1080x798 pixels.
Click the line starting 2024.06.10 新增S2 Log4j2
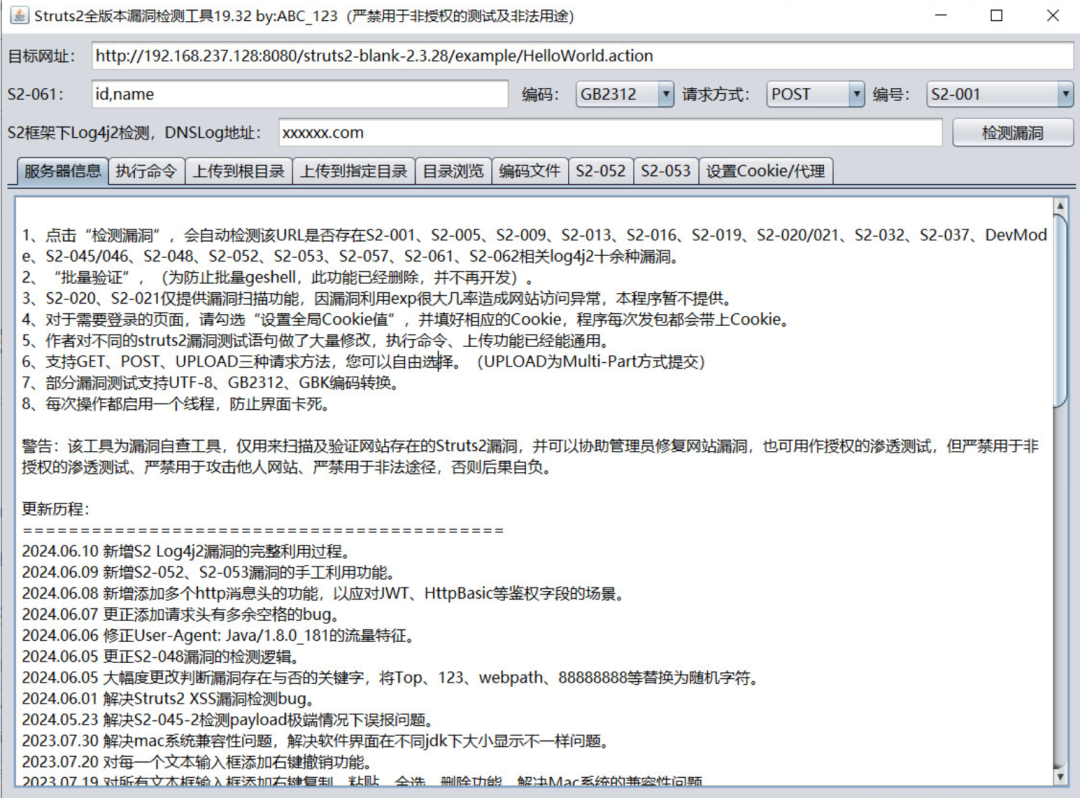click(186, 552)
